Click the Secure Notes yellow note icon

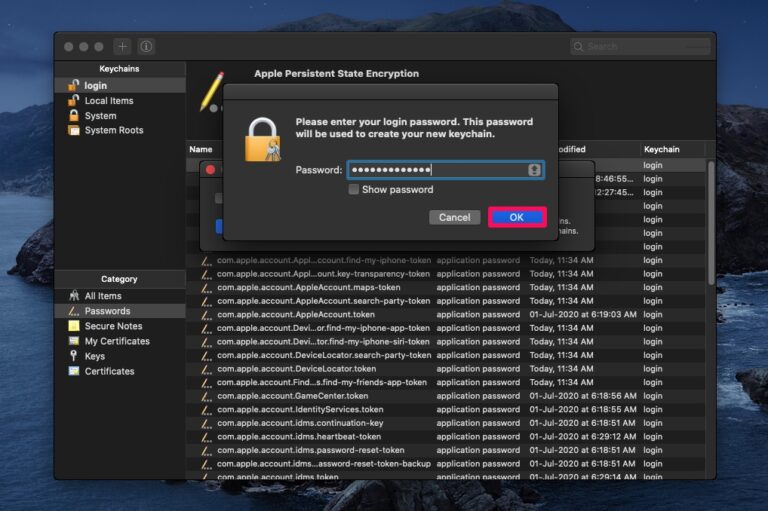coord(74,326)
